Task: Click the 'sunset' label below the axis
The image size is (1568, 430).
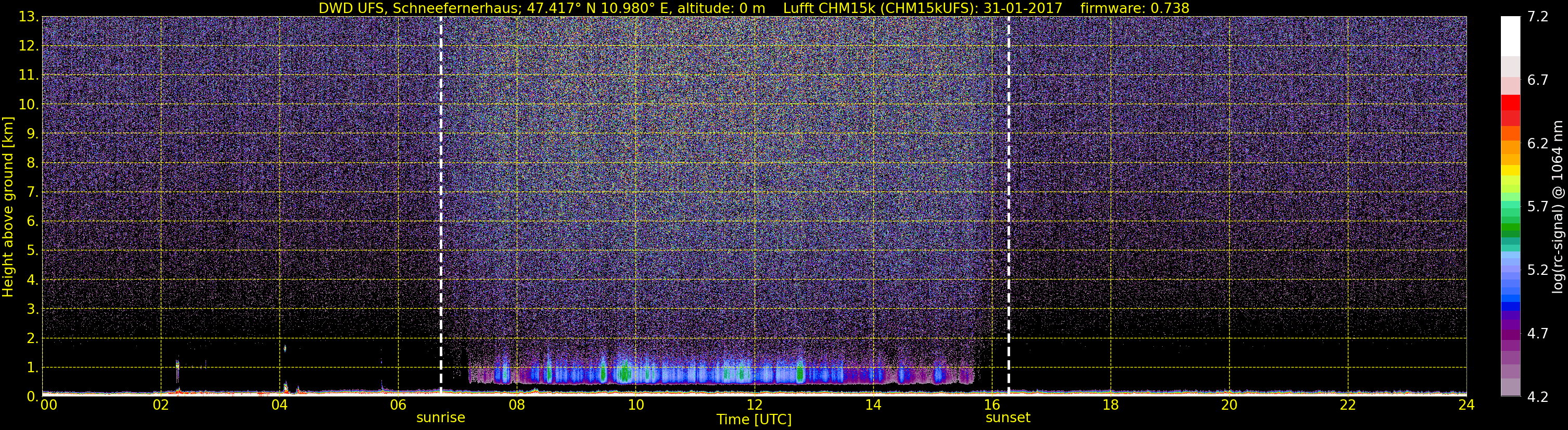Action: [1008, 418]
